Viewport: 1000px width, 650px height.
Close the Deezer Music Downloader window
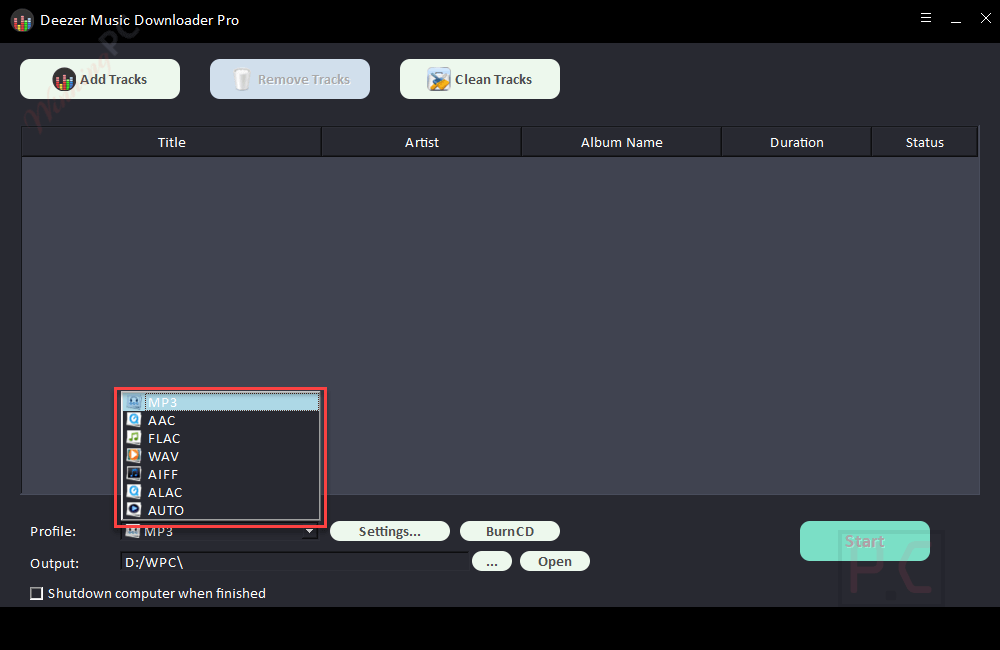pos(986,18)
